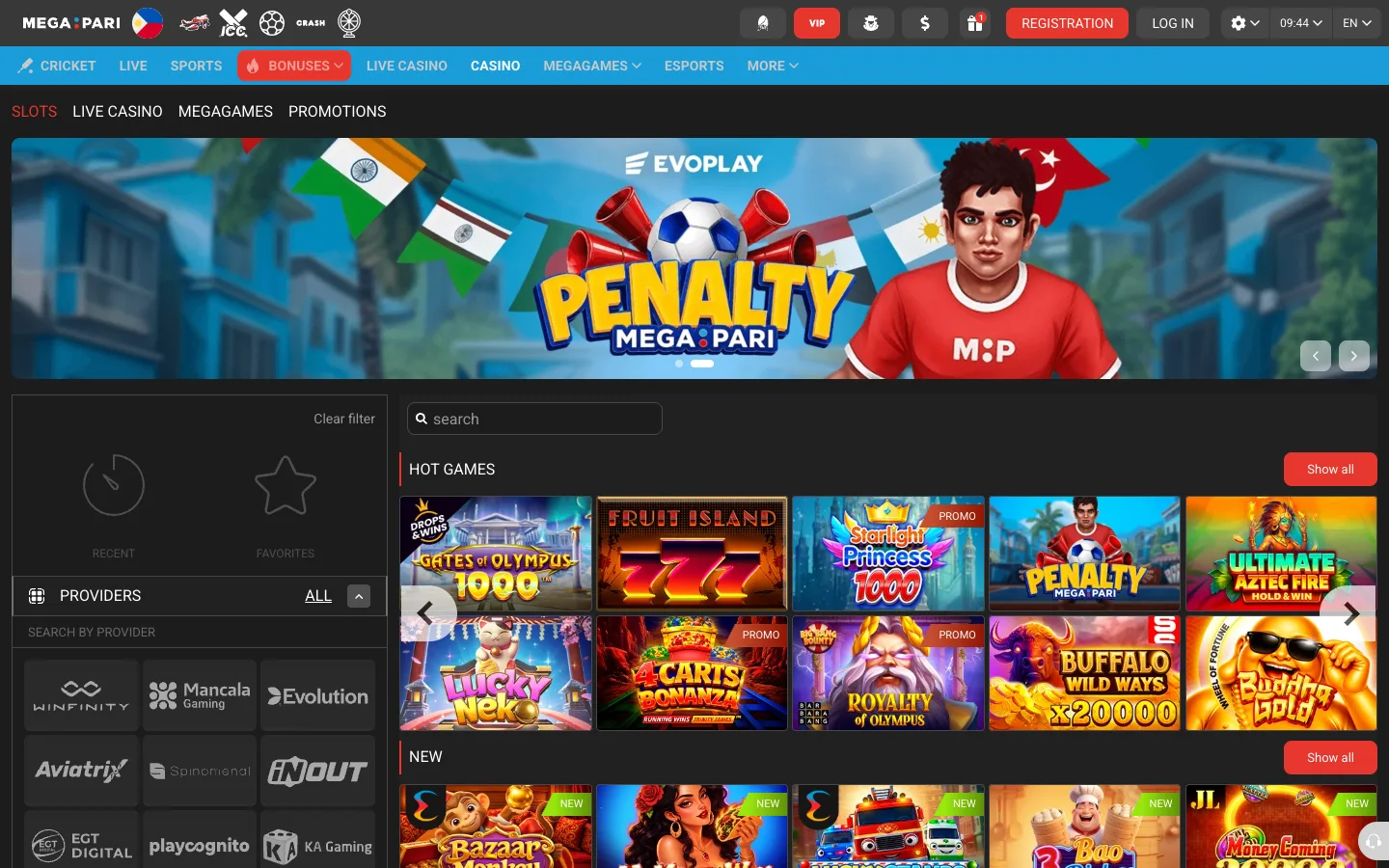This screenshot has width=1389, height=868.
Task: Open the ICC cricket shortcut icon
Action: (x=233, y=23)
